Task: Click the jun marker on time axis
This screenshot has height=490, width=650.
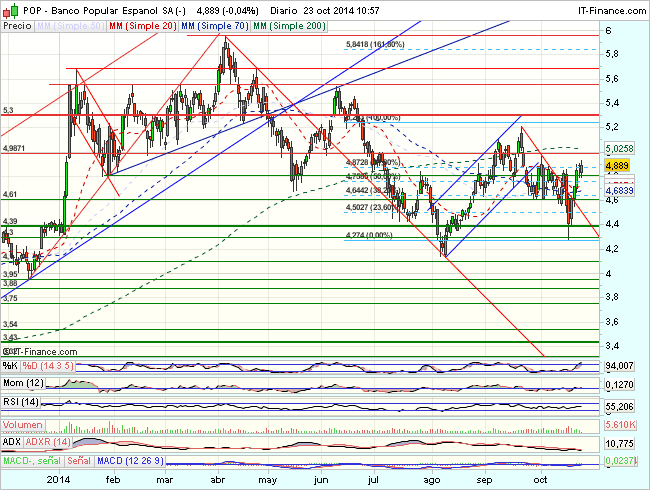Action: coord(321,480)
